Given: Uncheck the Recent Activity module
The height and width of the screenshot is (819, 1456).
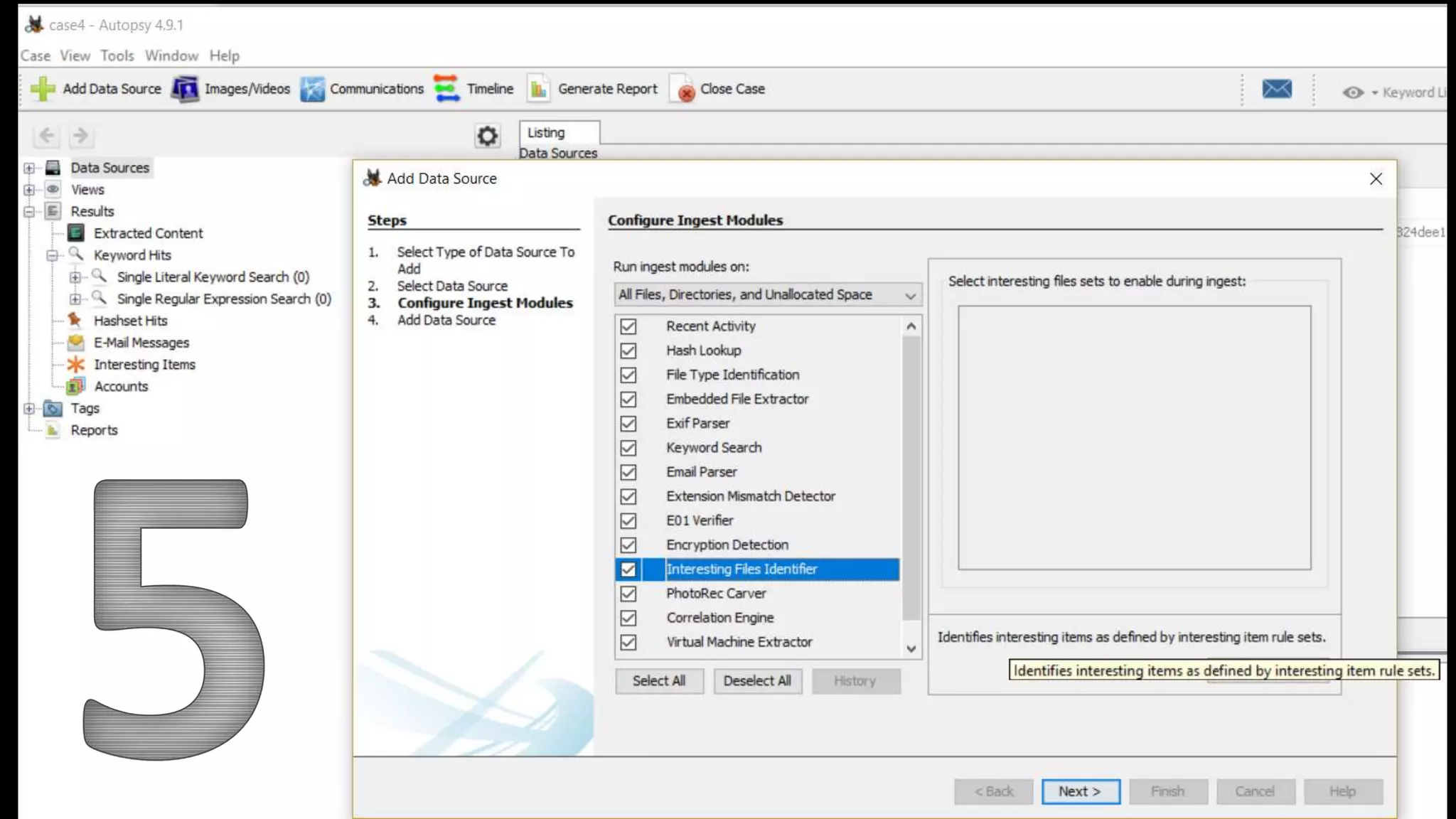Looking at the screenshot, I should coord(628,326).
